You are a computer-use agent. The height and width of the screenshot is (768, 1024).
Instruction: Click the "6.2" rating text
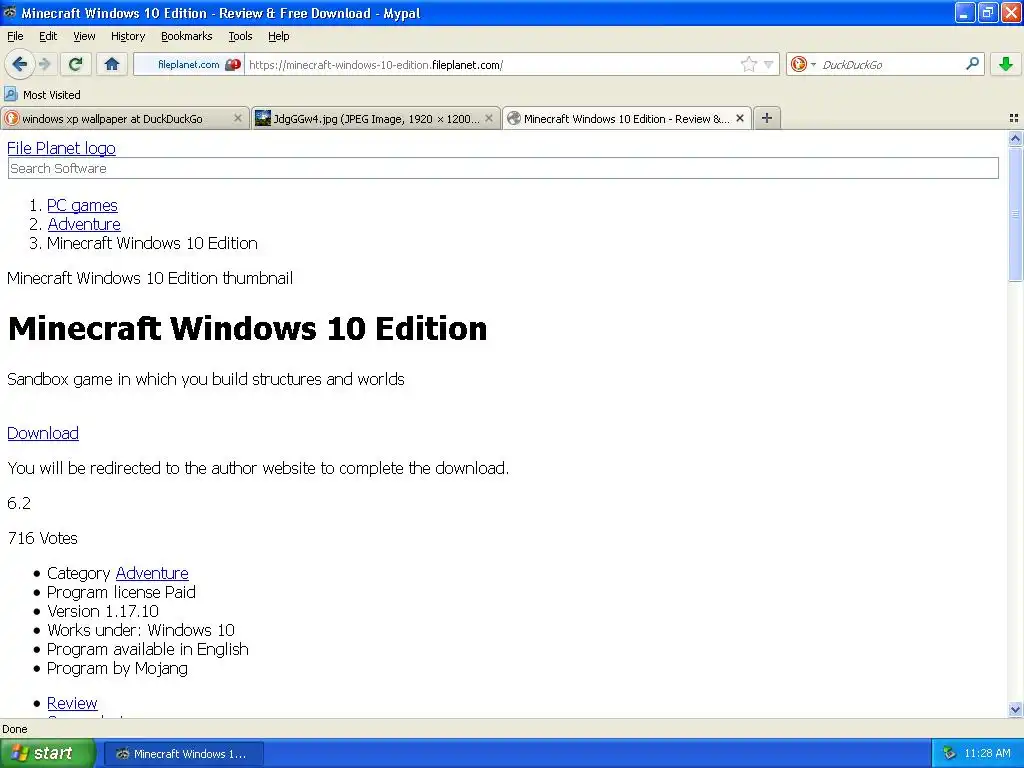tap(19, 503)
